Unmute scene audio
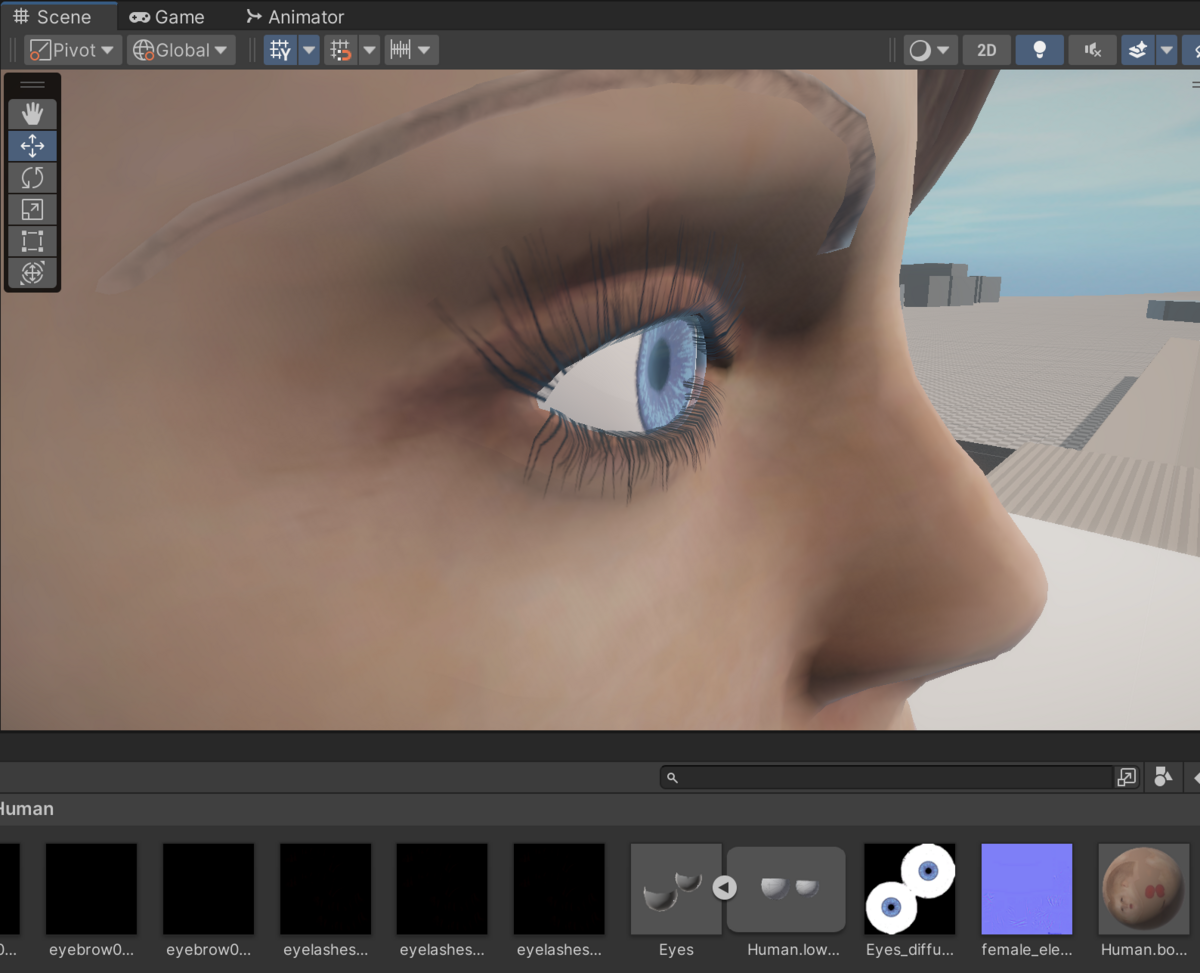 pyautogui.click(x=1092, y=49)
